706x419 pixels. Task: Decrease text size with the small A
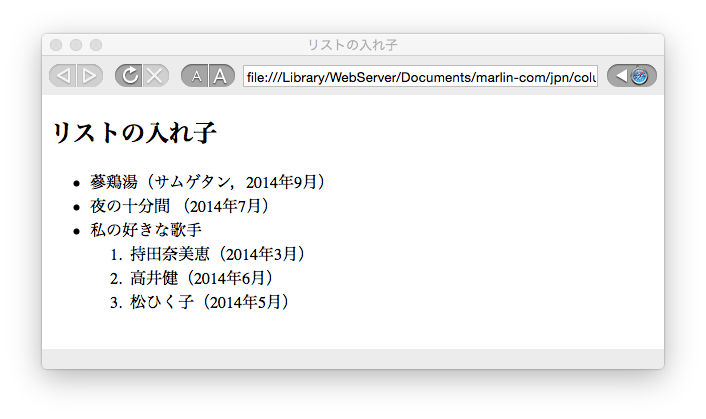click(x=196, y=76)
